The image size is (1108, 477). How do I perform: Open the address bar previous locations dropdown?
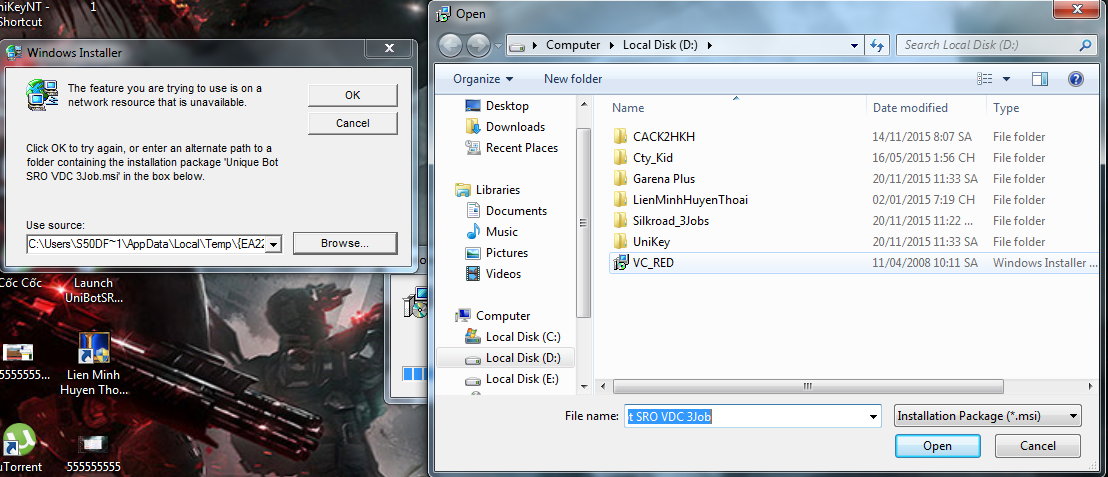(x=856, y=45)
